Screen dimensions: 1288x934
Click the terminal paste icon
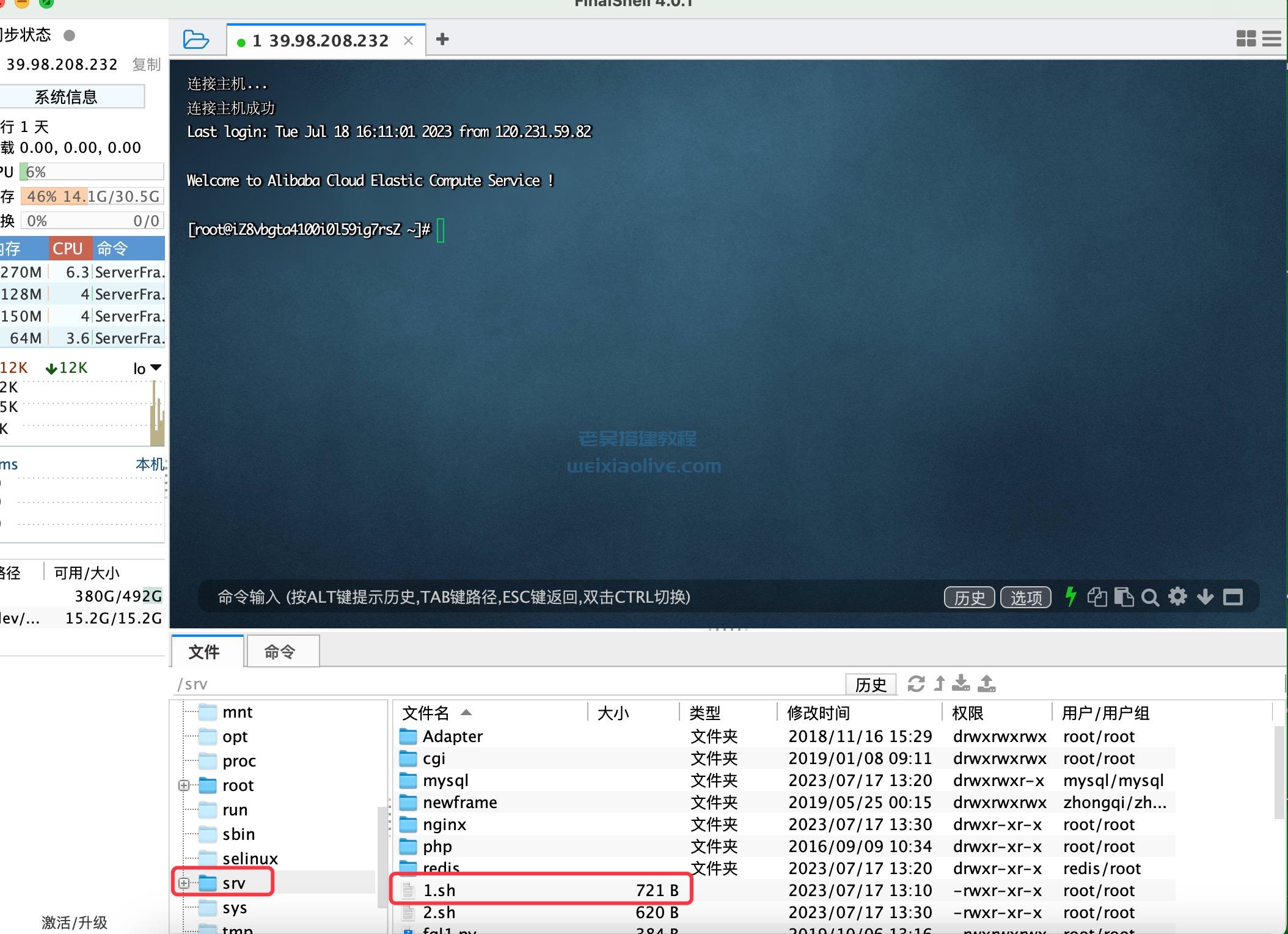1124,597
